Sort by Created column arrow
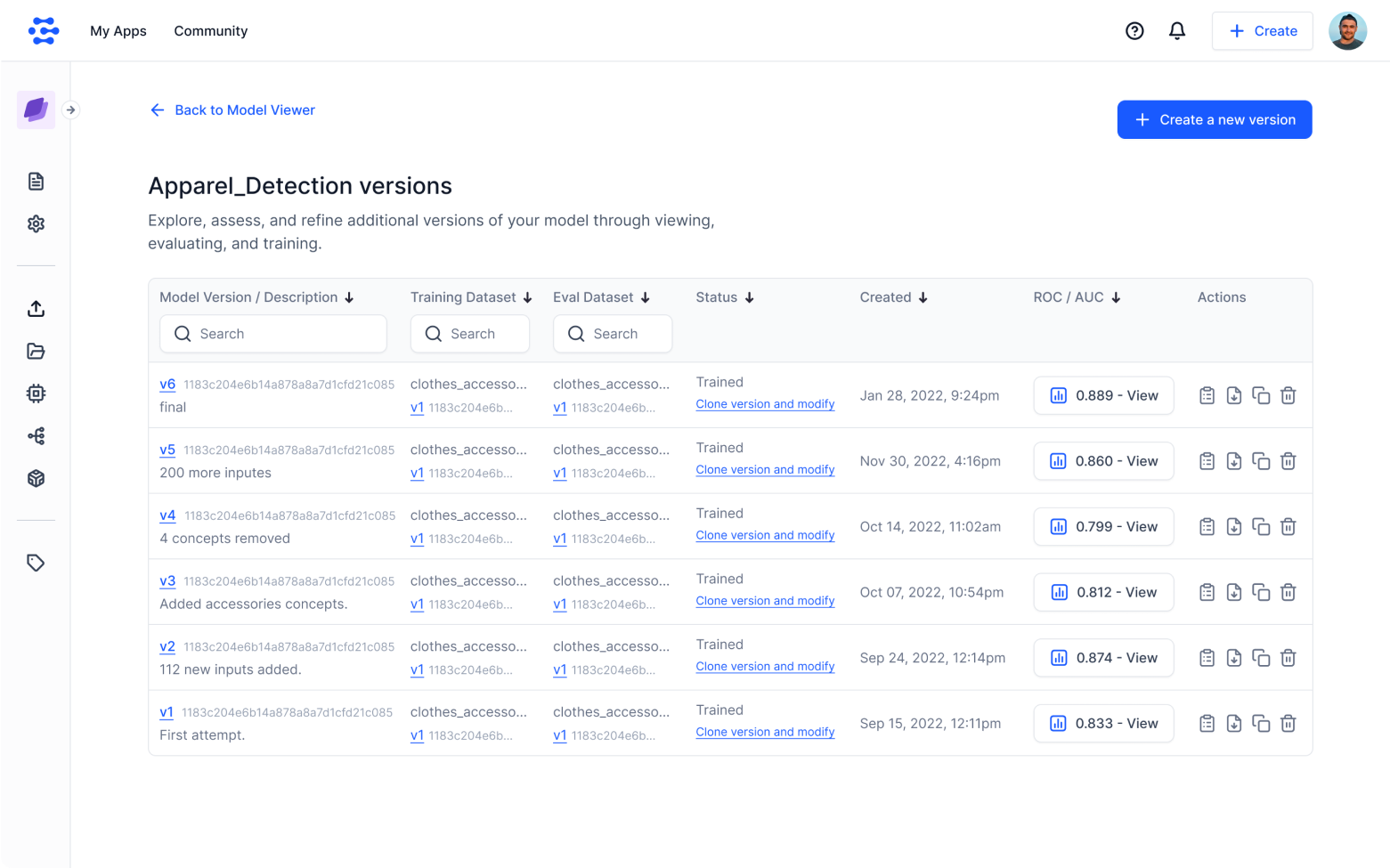The height and width of the screenshot is (868, 1390). pyautogui.click(x=923, y=298)
